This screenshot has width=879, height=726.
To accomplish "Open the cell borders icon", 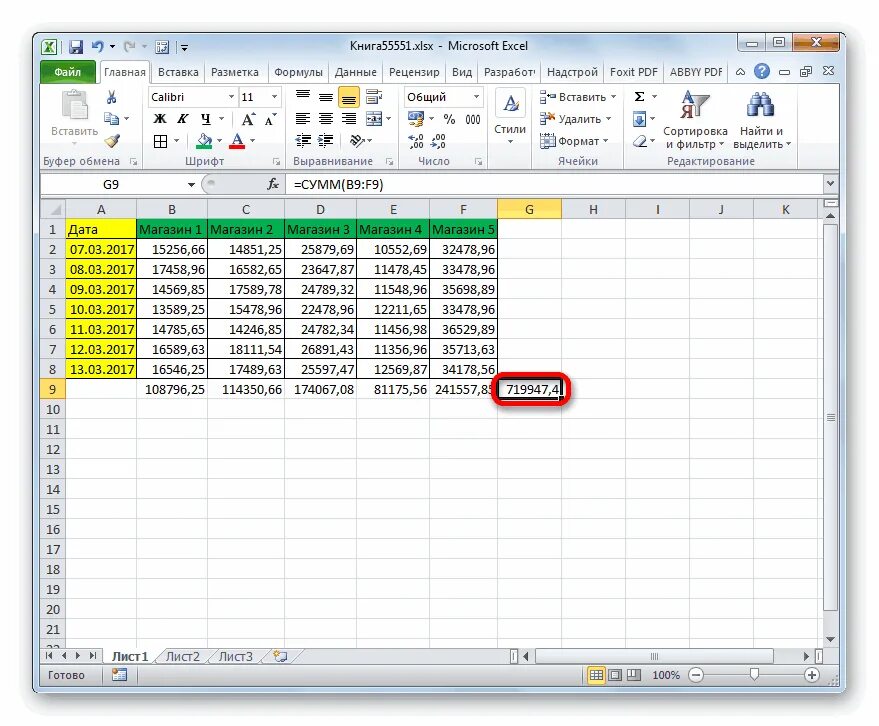I will 160,141.
